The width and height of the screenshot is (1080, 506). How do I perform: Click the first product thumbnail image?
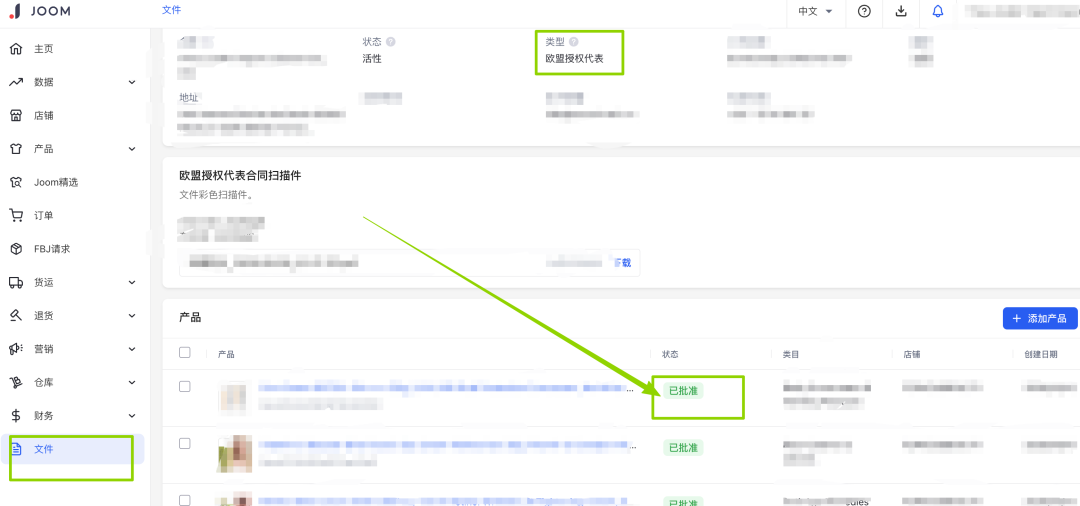pyautogui.click(x=234, y=397)
